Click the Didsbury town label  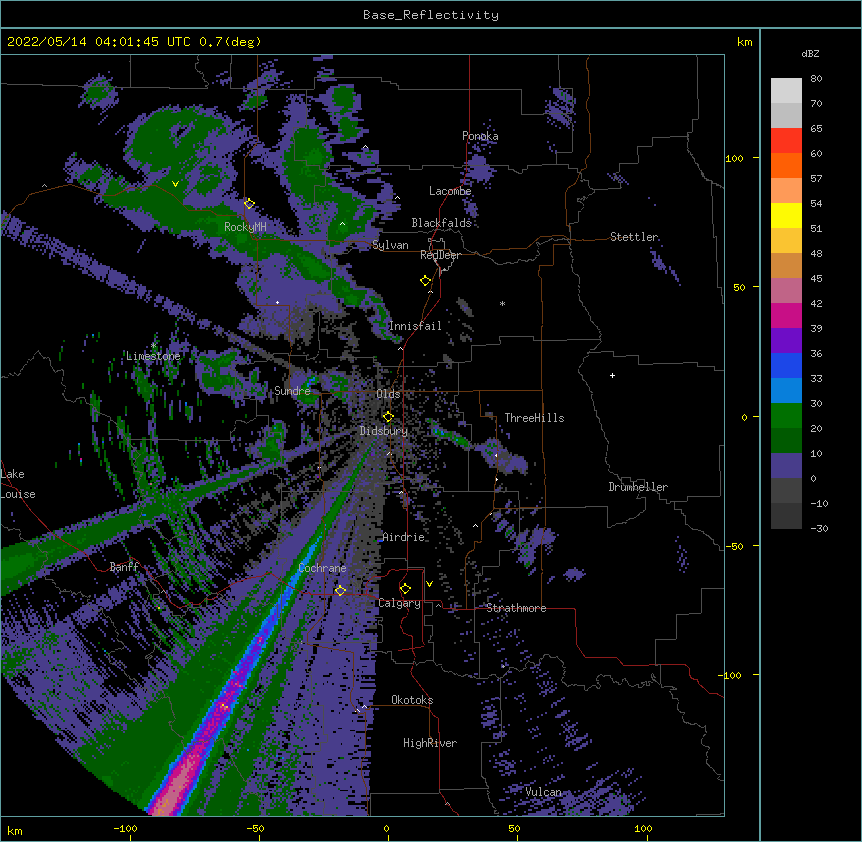tap(384, 431)
